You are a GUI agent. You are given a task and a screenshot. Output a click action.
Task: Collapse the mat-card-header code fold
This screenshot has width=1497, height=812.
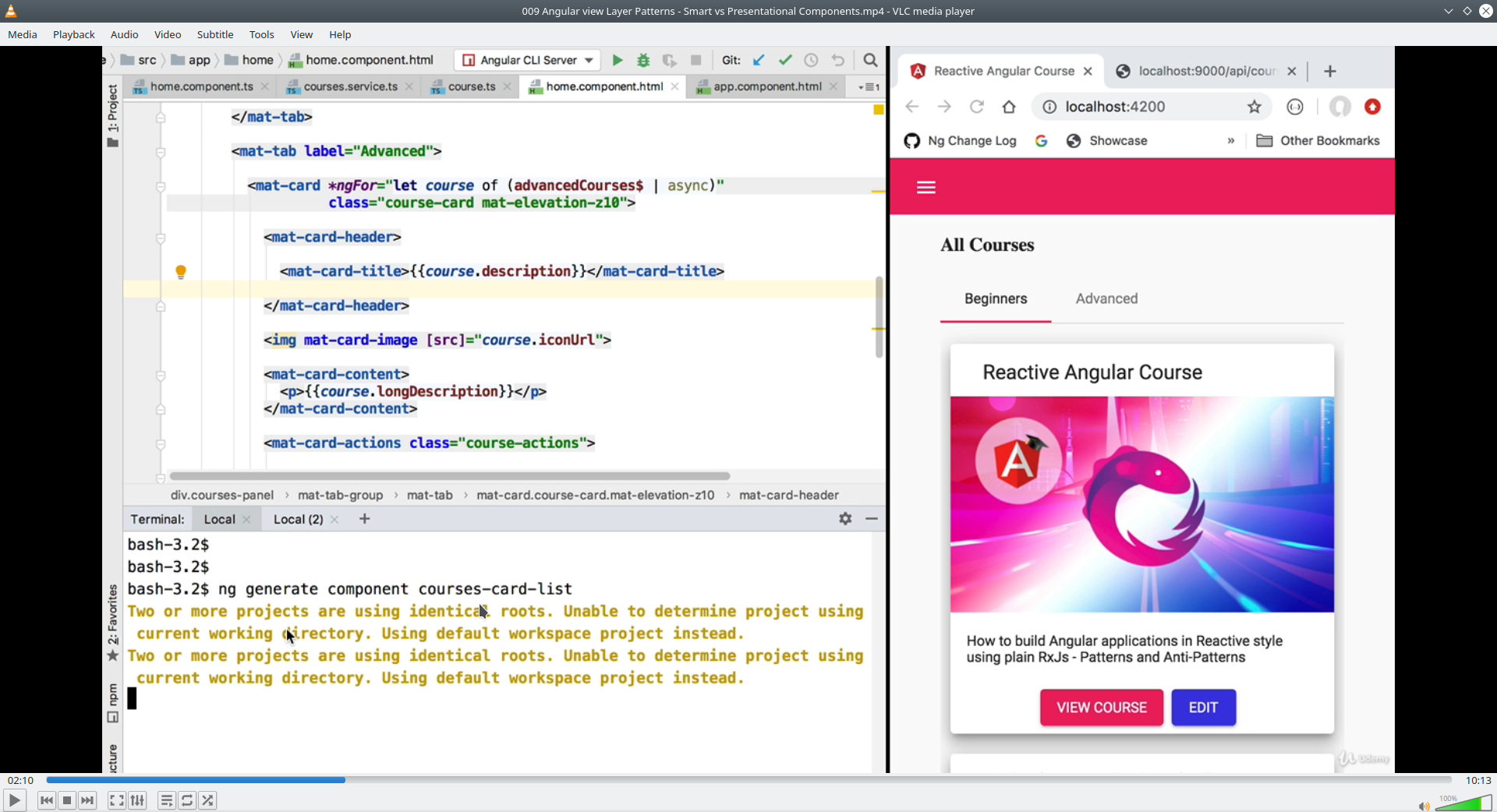161,238
